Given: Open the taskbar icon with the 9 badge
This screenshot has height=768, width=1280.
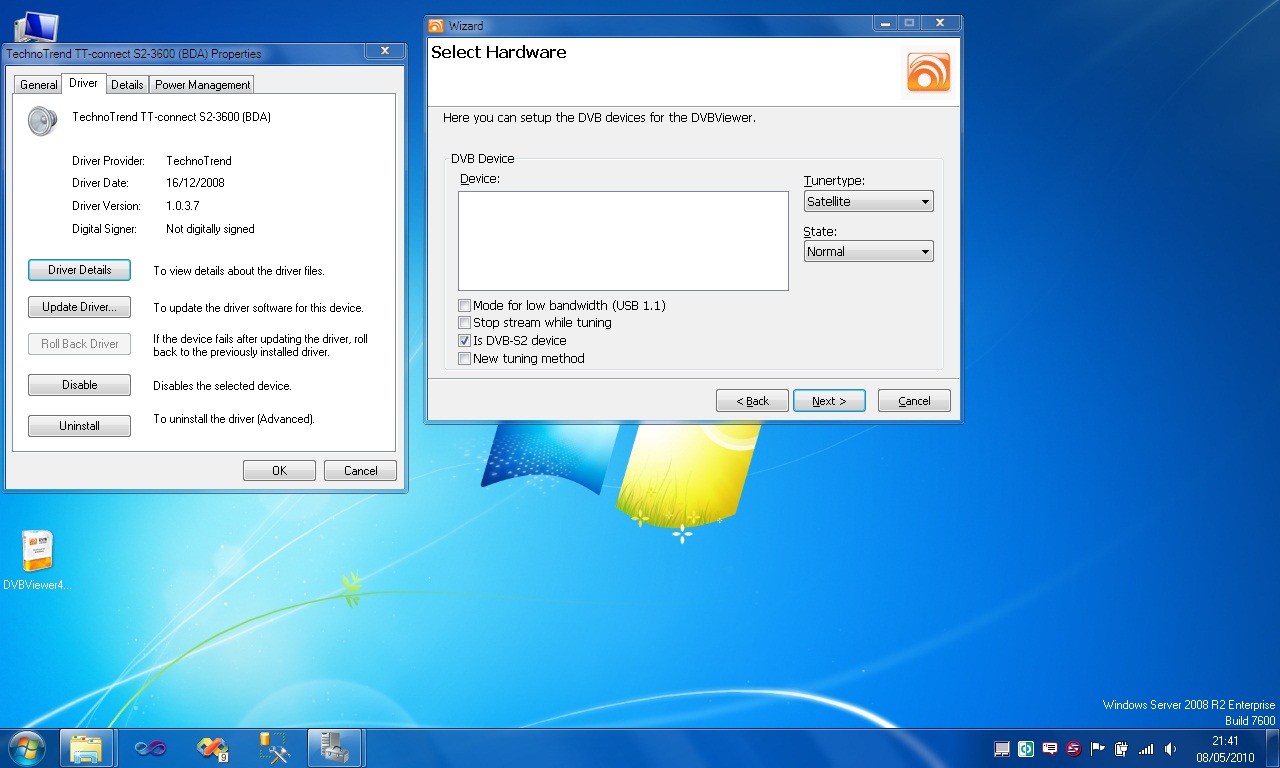Looking at the screenshot, I should coord(212,747).
